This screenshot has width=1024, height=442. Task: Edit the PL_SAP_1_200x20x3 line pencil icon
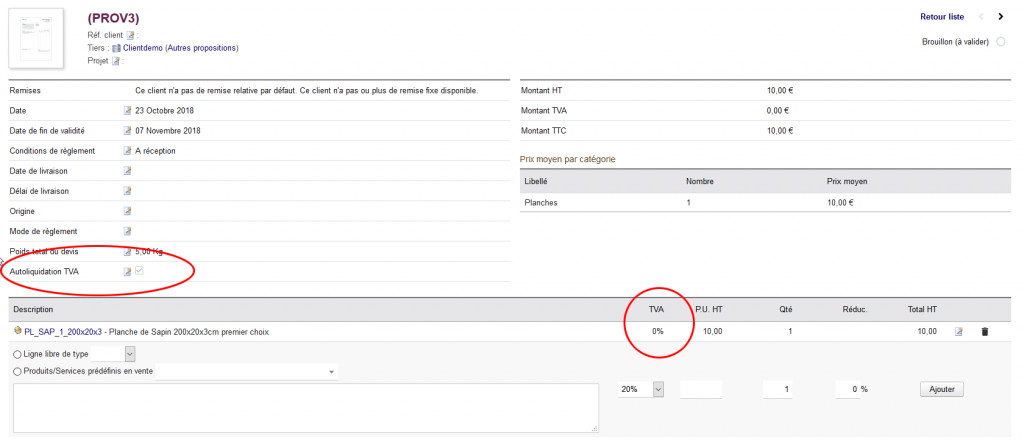tap(959, 332)
